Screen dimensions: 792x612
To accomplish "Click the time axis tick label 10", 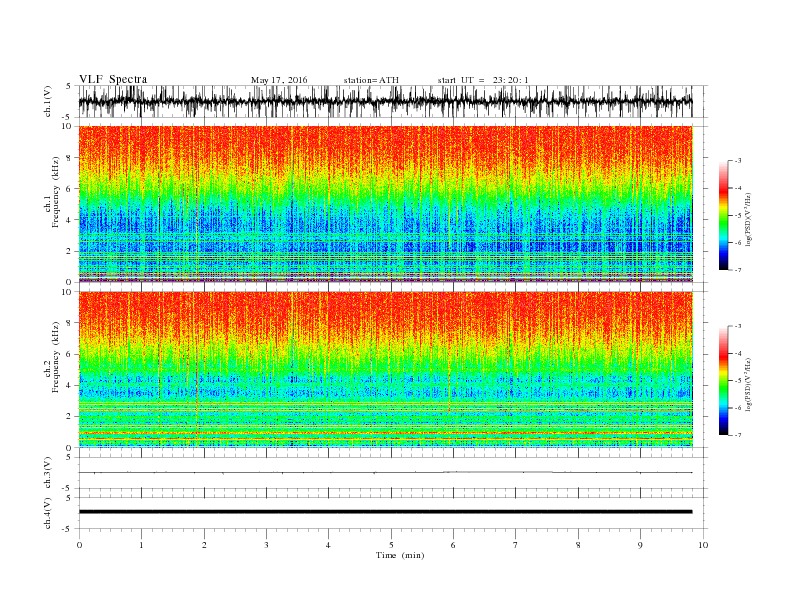I will click(x=703, y=545).
